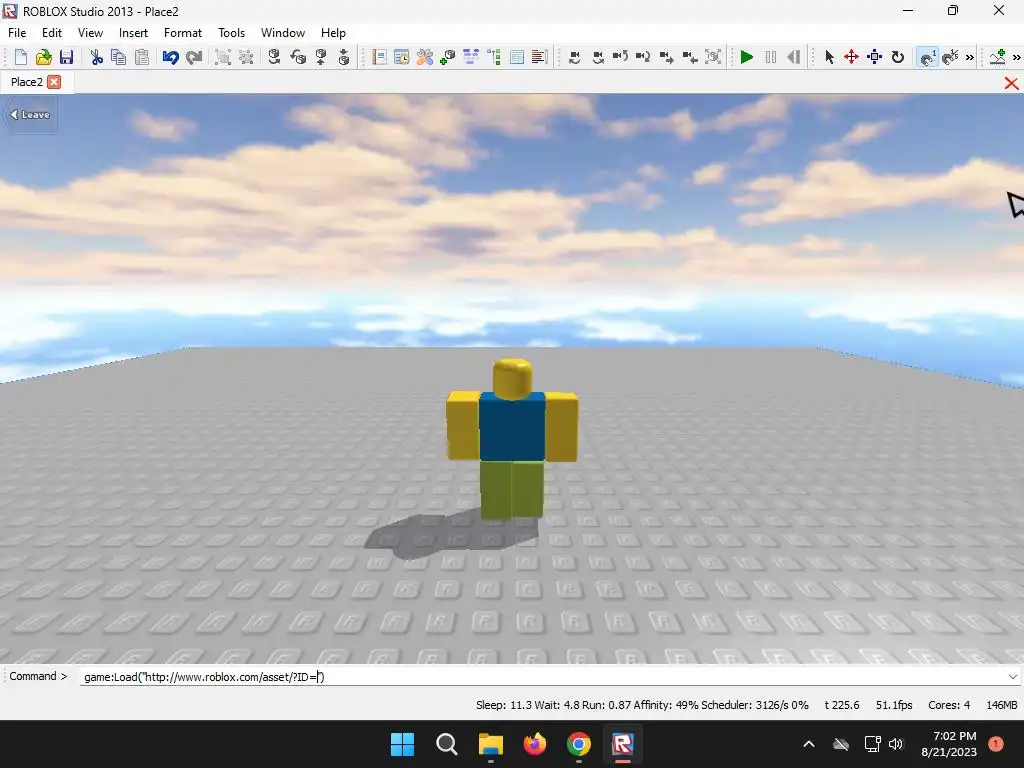This screenshot has width=1024, height=768.
Task: Open the Insert menu
Action: tap(133, 33)
